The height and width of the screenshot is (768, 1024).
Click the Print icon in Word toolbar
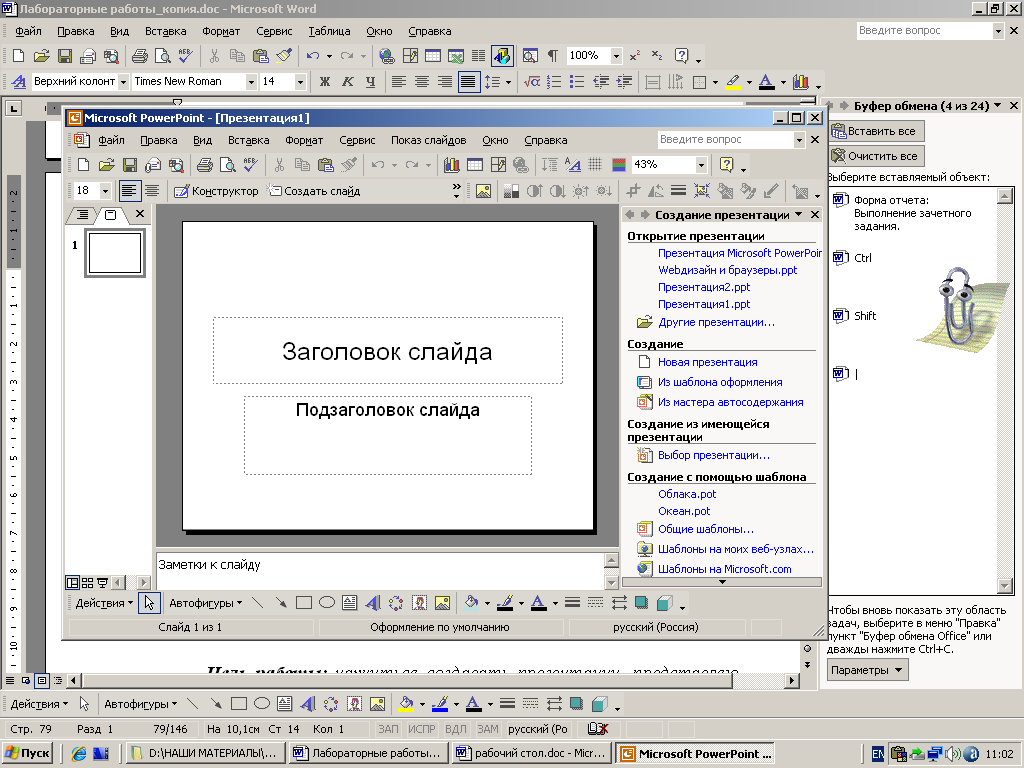tap(140, 56)
